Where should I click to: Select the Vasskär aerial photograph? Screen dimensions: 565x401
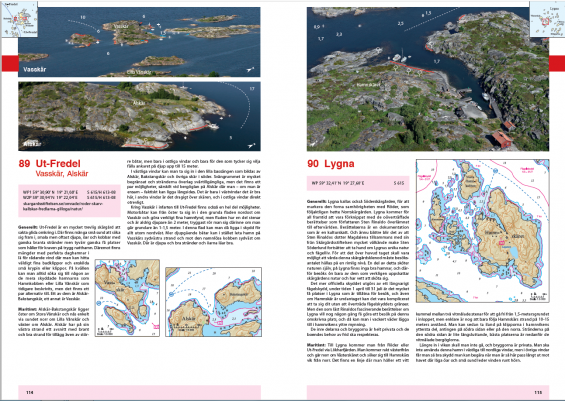tap(139, 42)
